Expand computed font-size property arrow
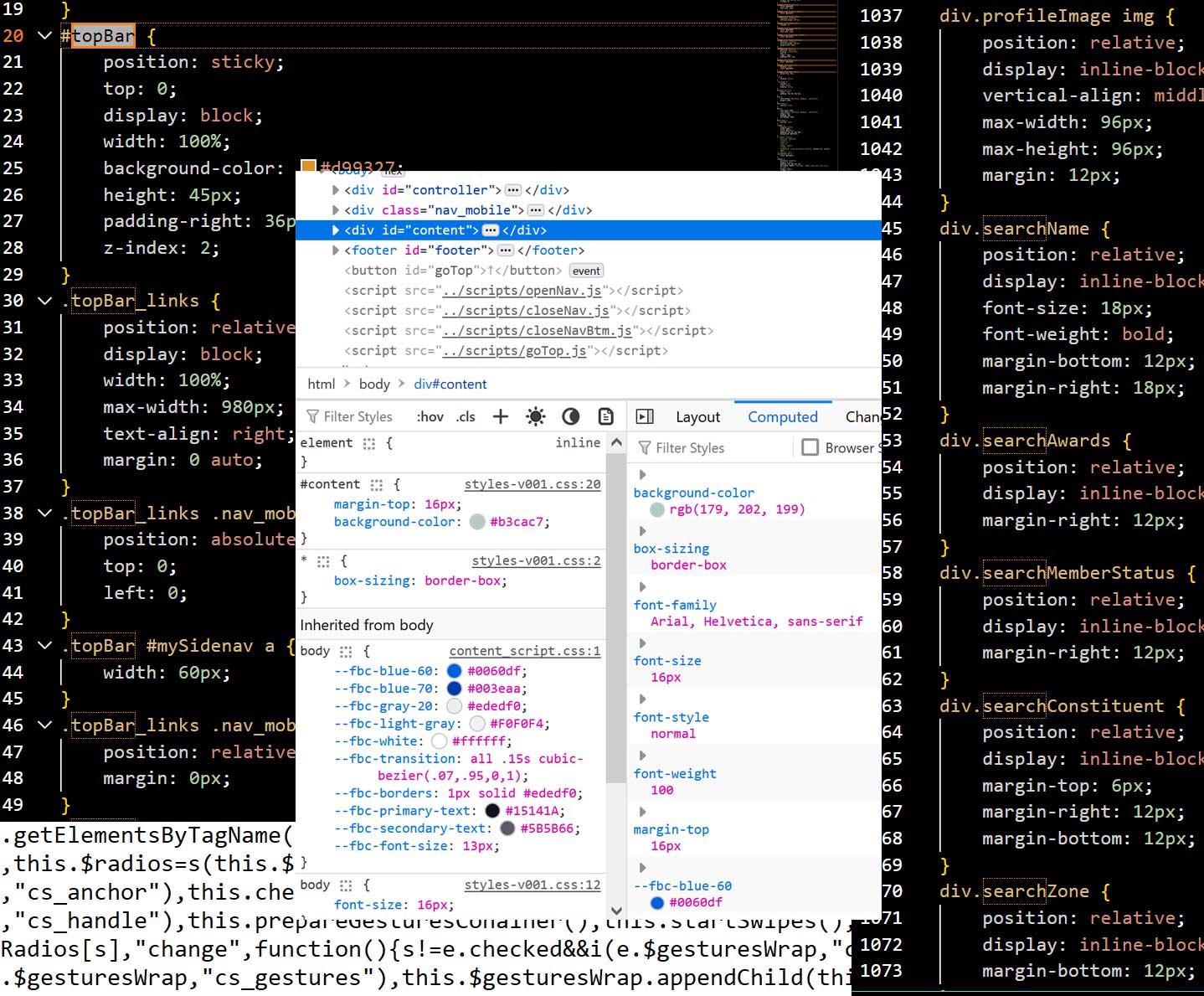This screenshot has height=996, width=1204. (x=643, y=643)
